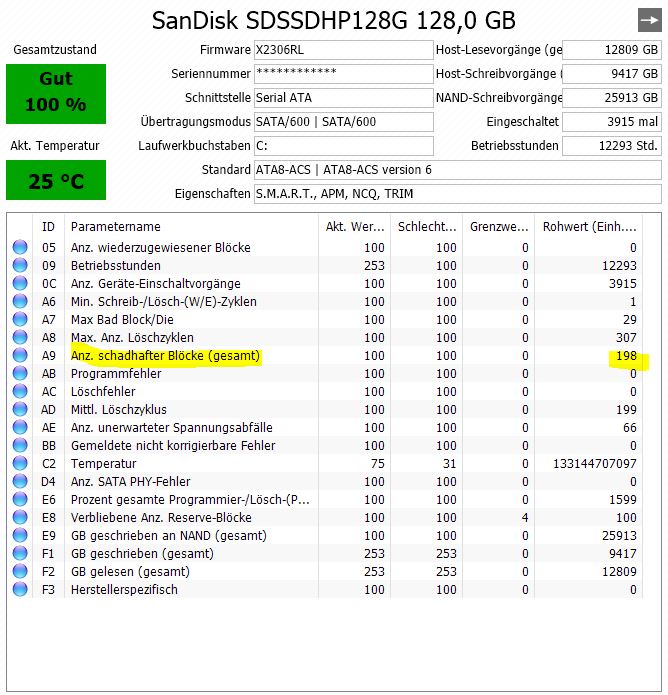Select the 'Löschfehler' row
Image resolution: width=668 pixels, height=695 pixels.
[324, 391]
